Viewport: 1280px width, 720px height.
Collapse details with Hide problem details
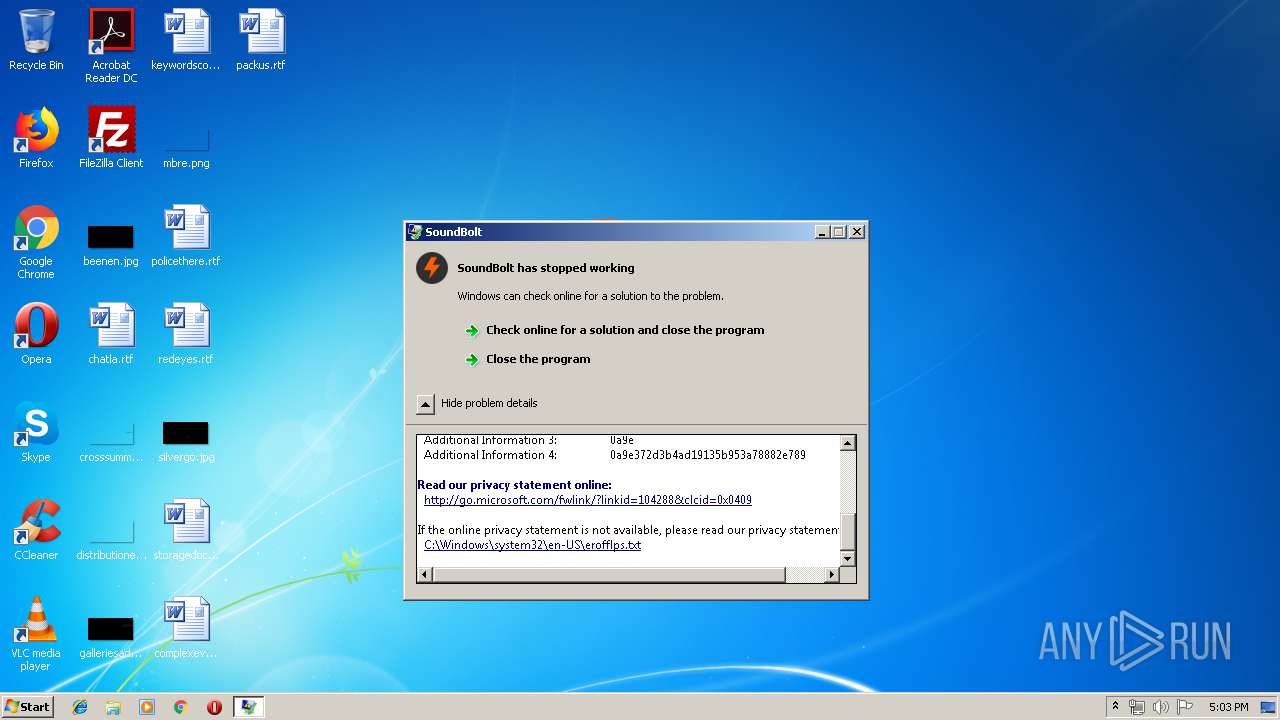pyautogui.click(x=477, y=403)
